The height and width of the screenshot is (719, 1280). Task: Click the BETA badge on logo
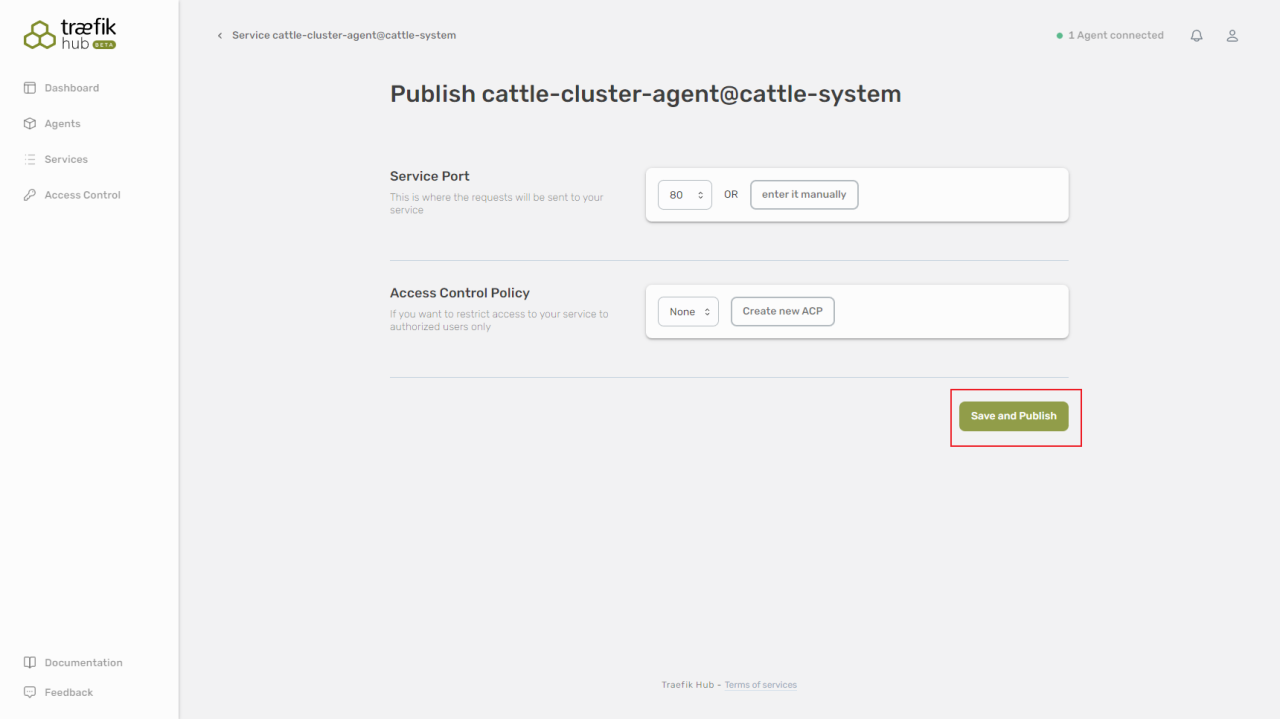coord(104,45)
